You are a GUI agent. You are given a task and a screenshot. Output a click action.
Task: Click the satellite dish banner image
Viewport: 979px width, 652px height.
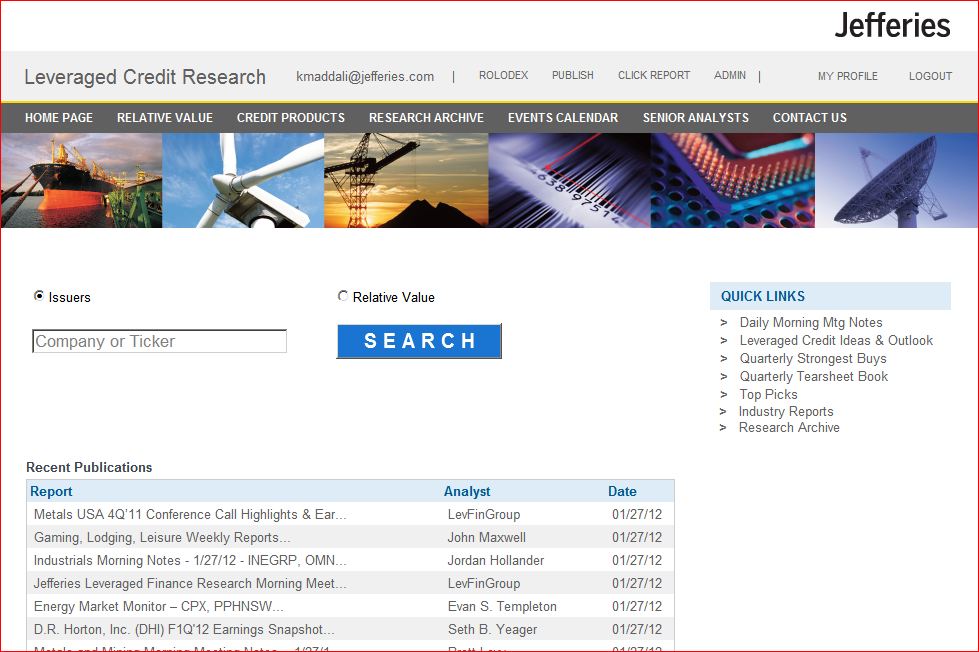(x=896, y=180)
